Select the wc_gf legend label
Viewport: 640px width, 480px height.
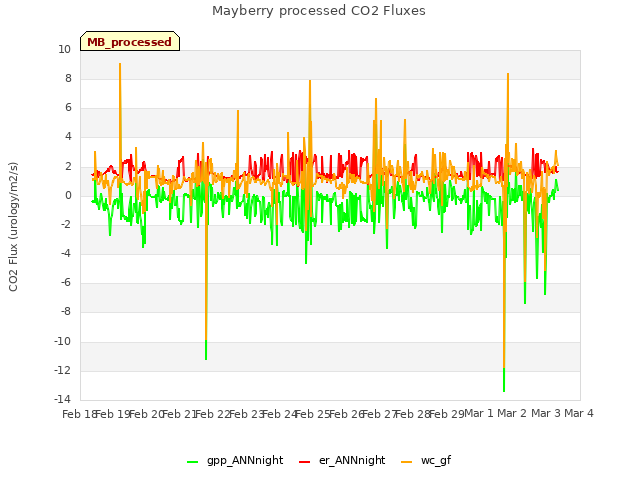pos(436,460)
